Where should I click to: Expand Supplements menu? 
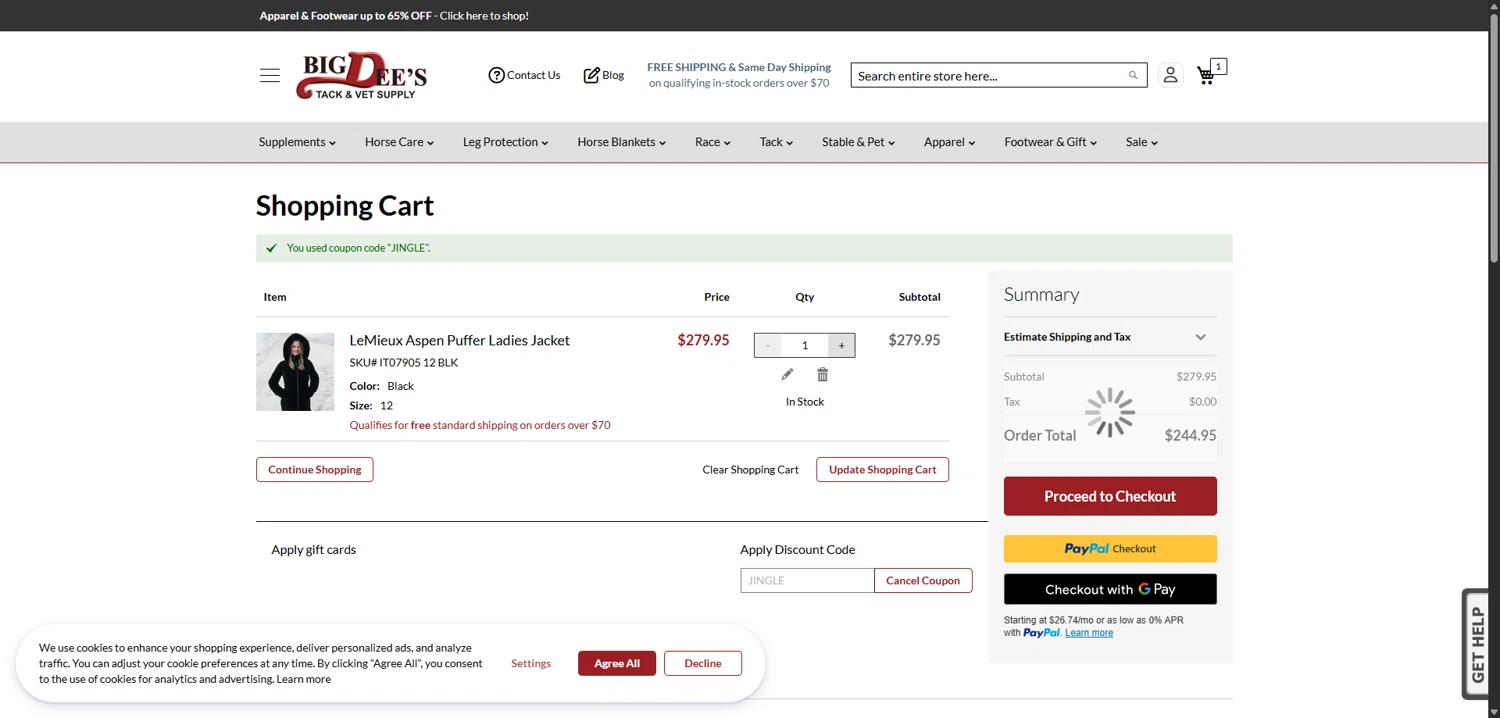[297, 142]
